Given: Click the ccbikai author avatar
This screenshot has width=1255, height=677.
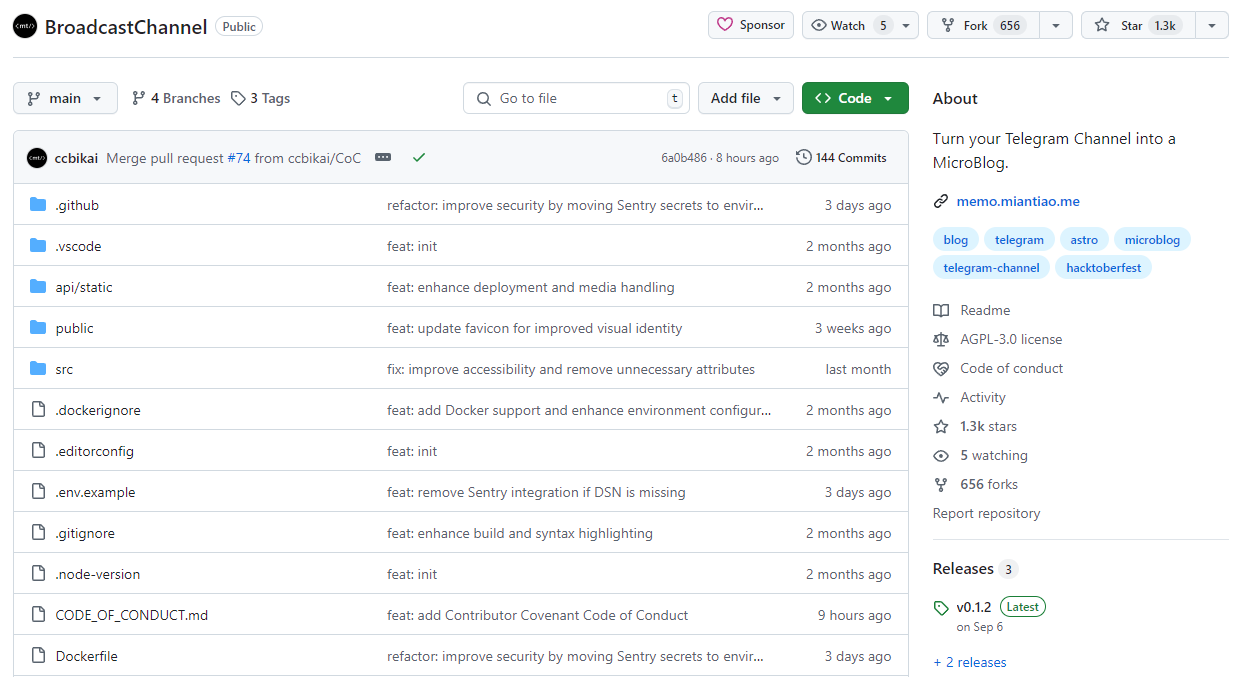Looking at the screenshot, I should (x=37, y=158).
